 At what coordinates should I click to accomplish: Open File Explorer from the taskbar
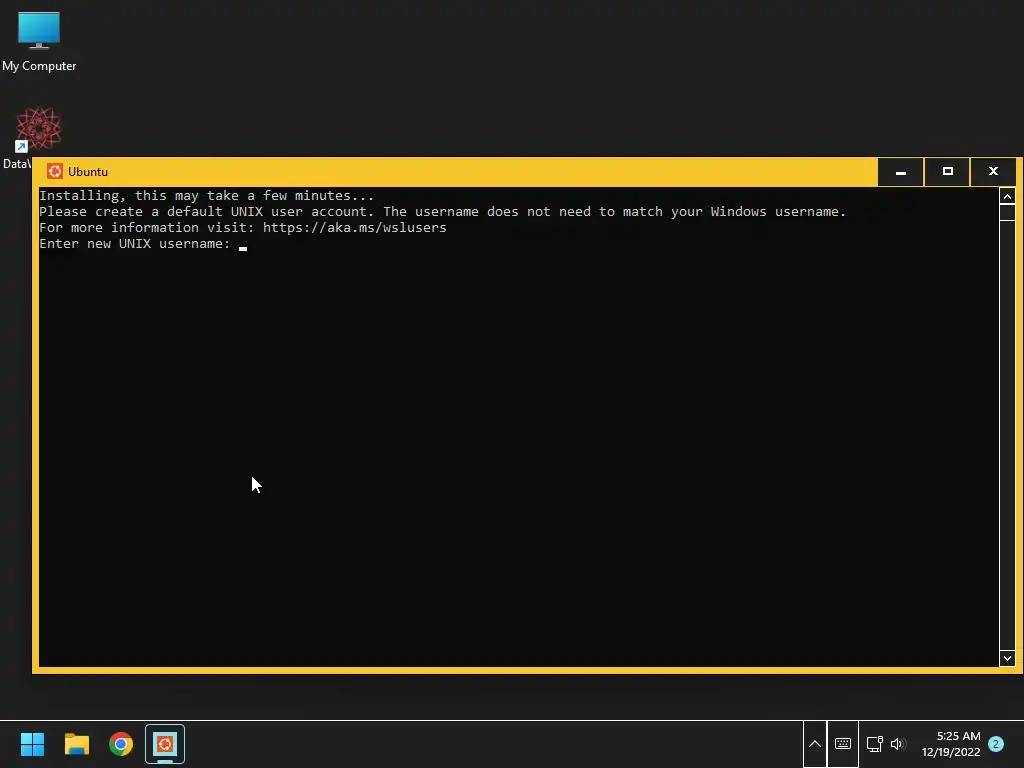tap(76, 744)
